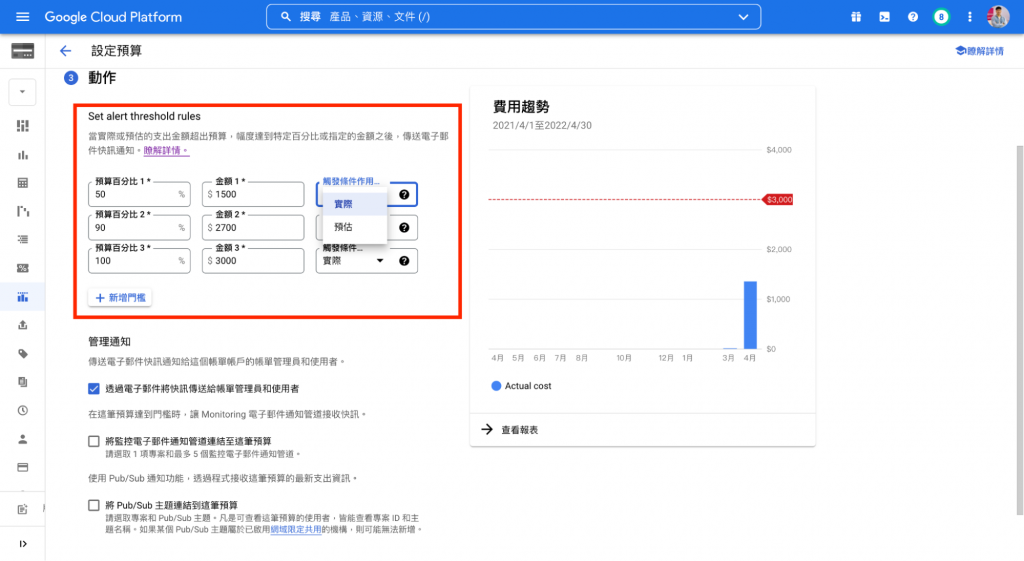
Task: Open the three-dot more options menu
Action: click(x=969, y=17)
